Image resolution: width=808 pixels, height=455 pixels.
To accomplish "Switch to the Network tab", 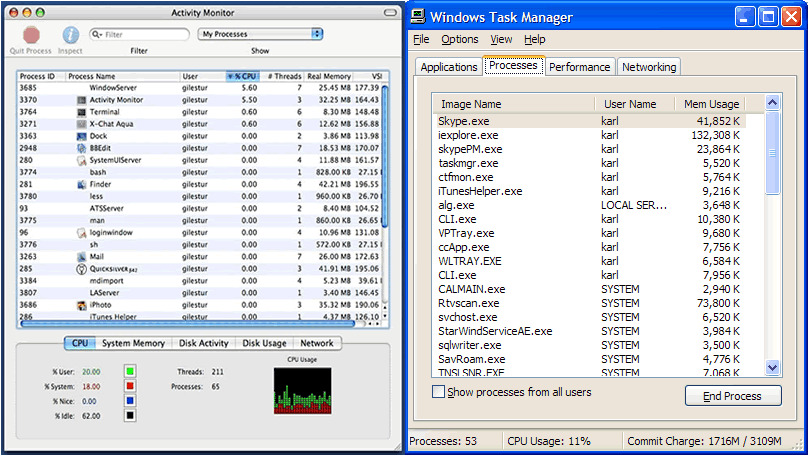I will point(317,343).
